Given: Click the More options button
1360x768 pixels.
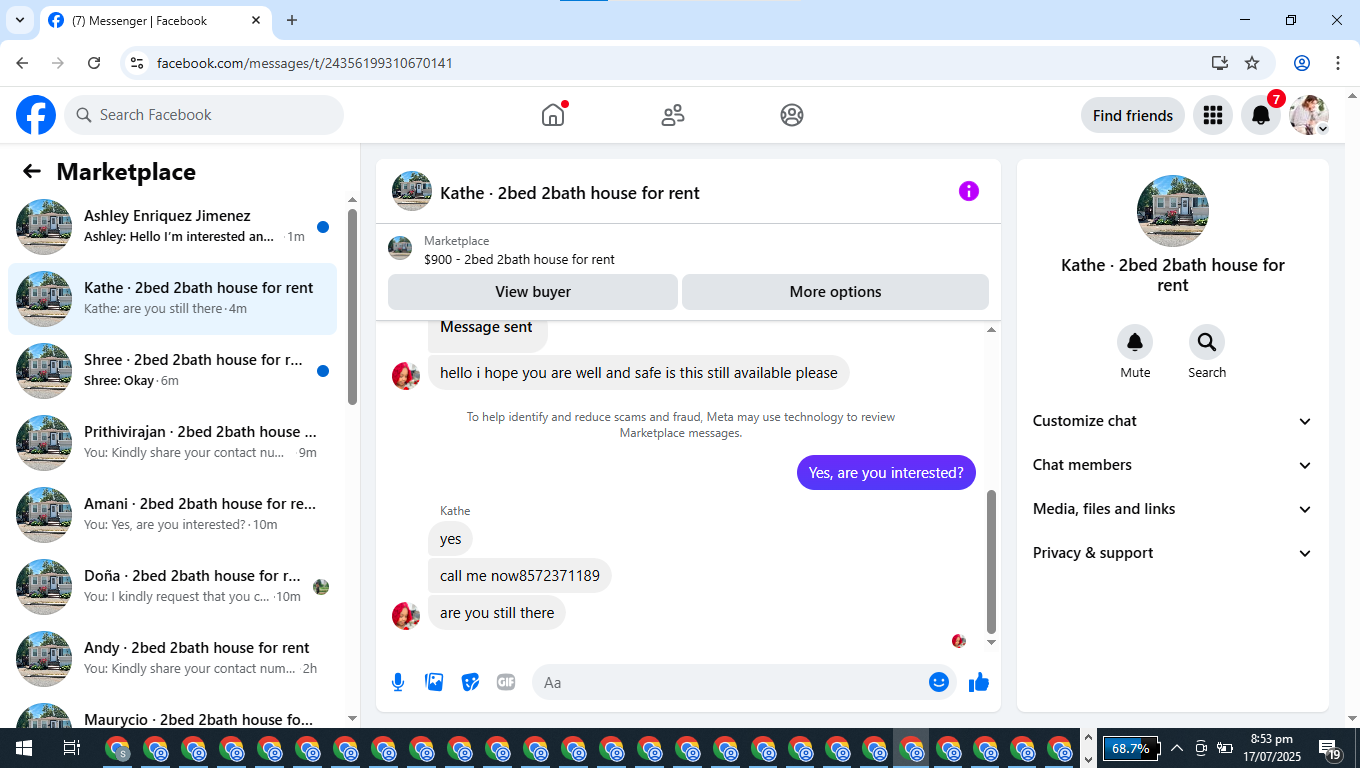Looking at the screenshot, I should point(835,292).
